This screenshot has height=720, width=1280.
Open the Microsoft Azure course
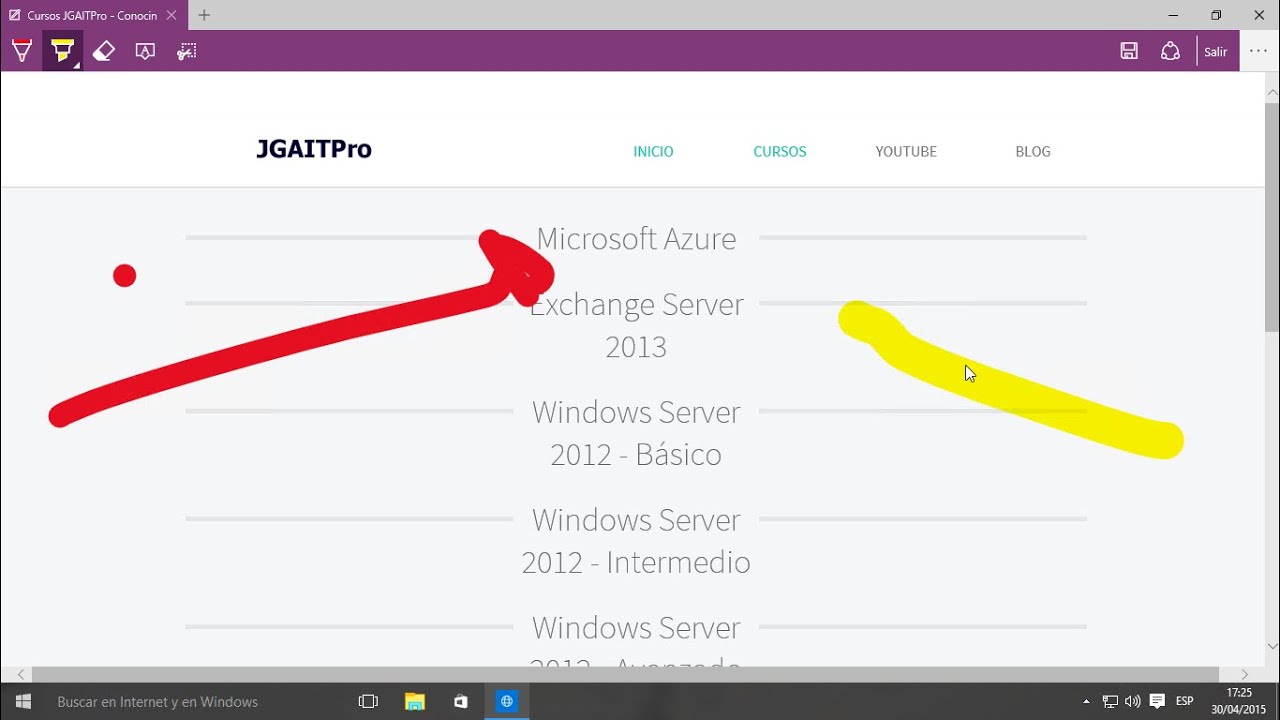[x=636, y=238]
